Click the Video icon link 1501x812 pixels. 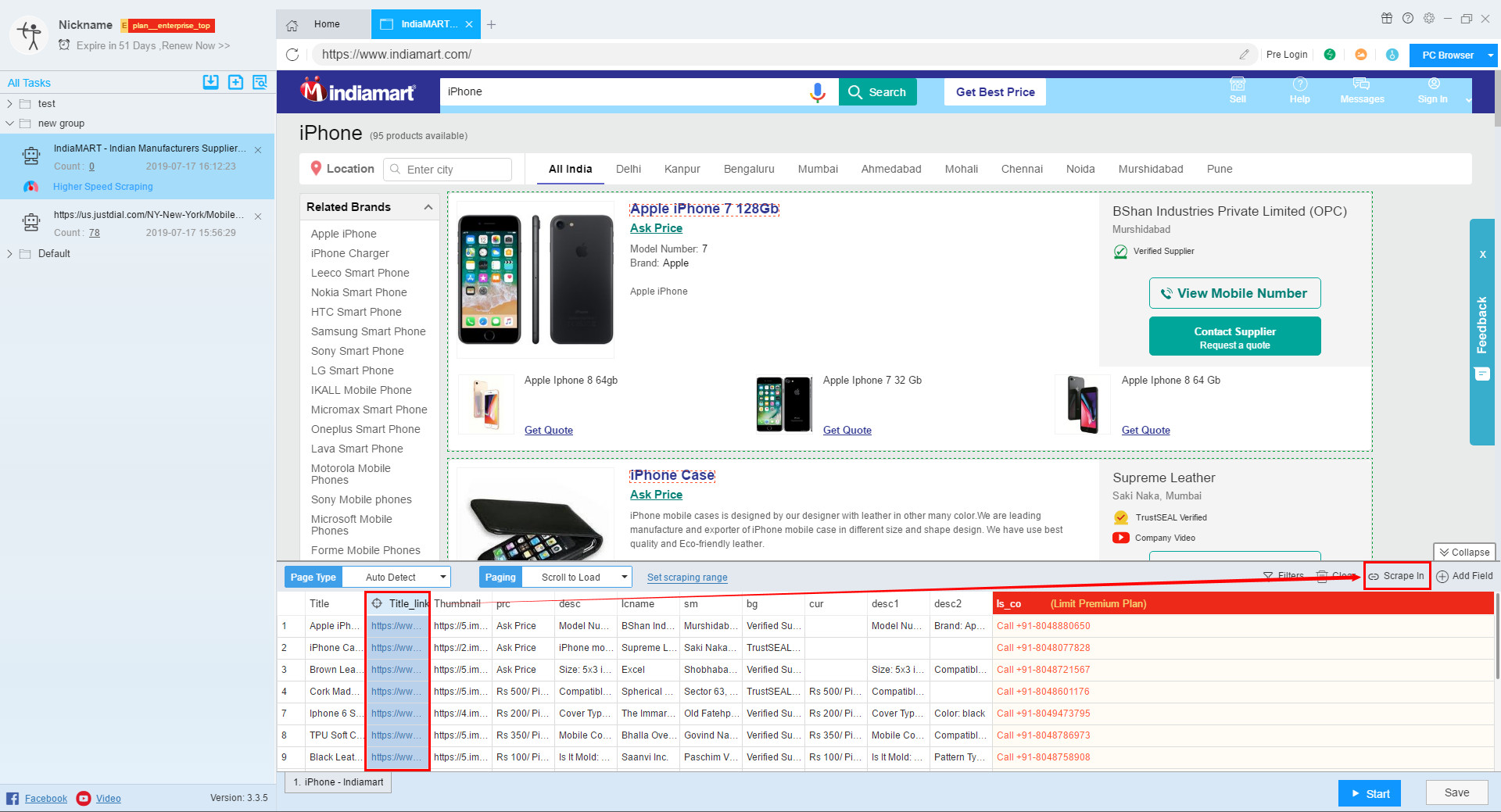[x=84, y=798]
